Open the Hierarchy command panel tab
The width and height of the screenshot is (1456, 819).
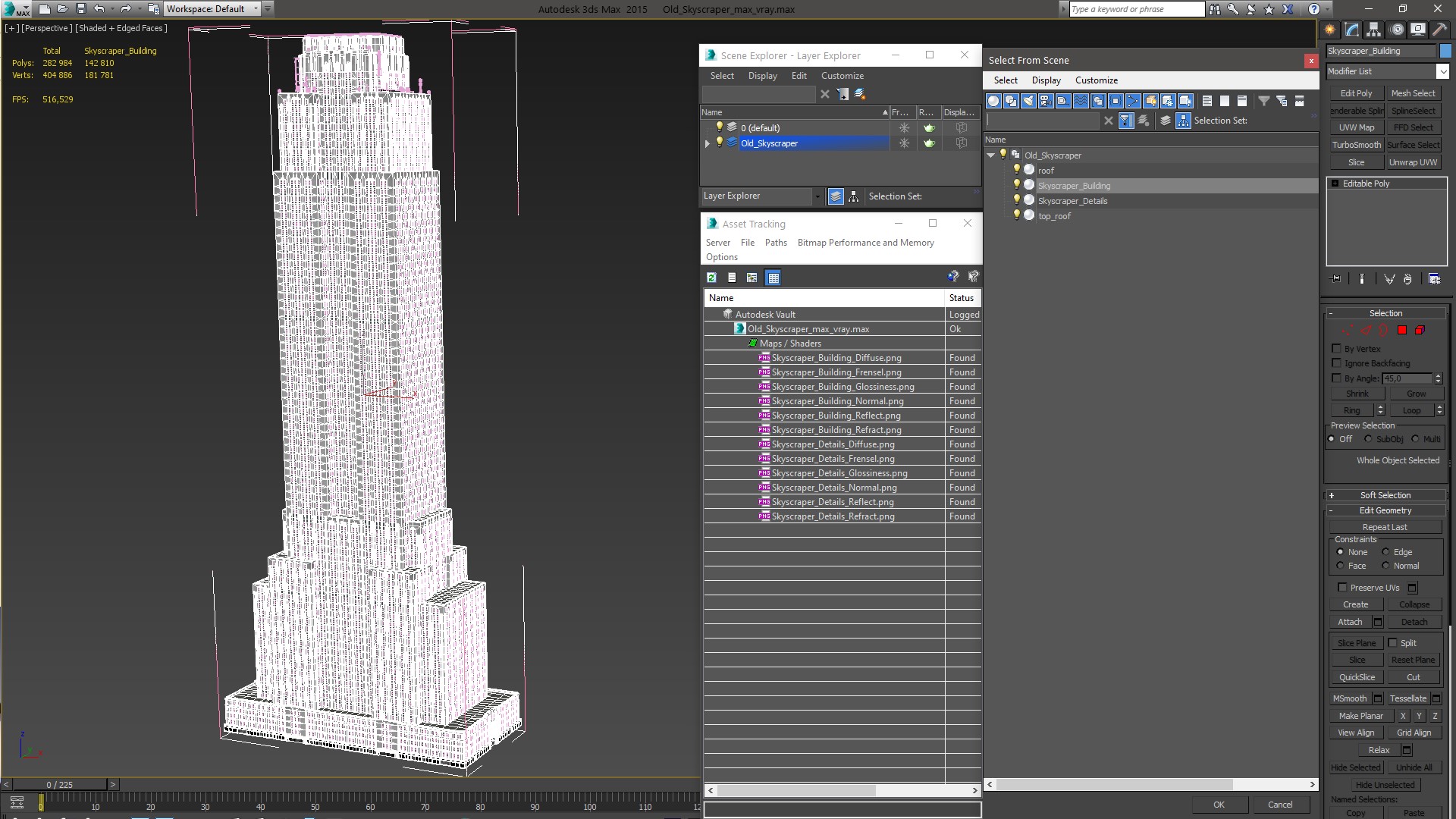1373,30
